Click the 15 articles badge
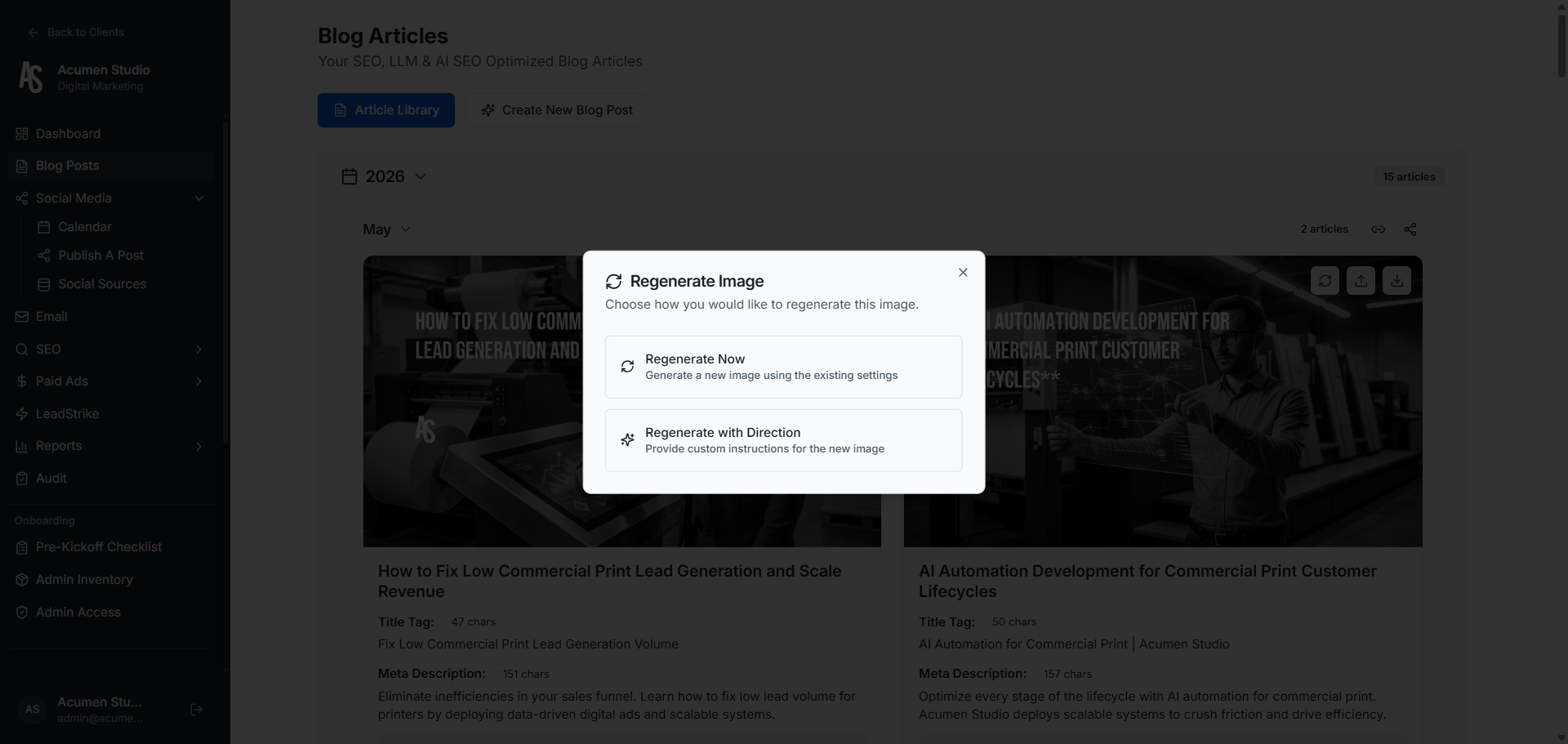This screenshot has width=1568, height=744. pyautogui.click(x=1409, y=176)
